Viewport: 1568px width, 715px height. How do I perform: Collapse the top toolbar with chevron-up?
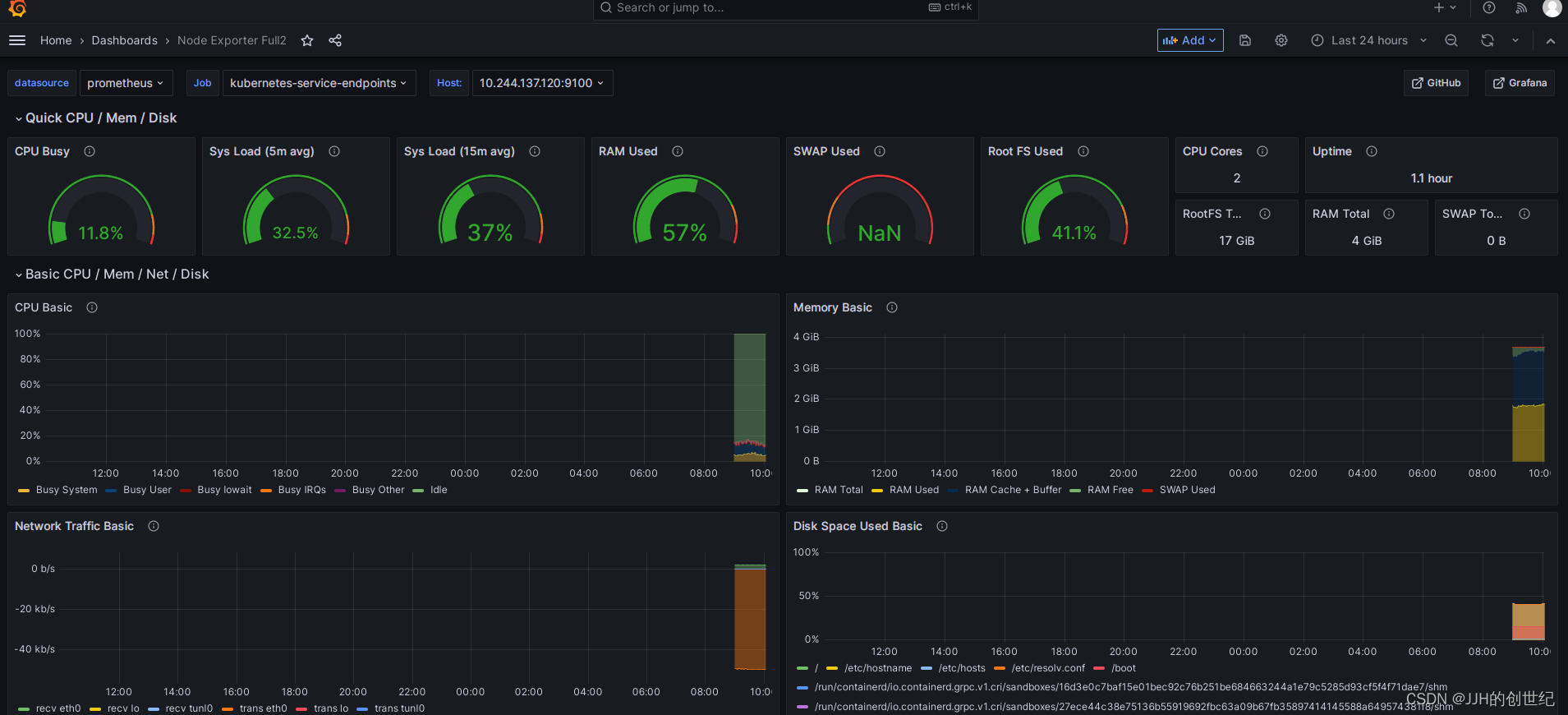pos(1551,40)
